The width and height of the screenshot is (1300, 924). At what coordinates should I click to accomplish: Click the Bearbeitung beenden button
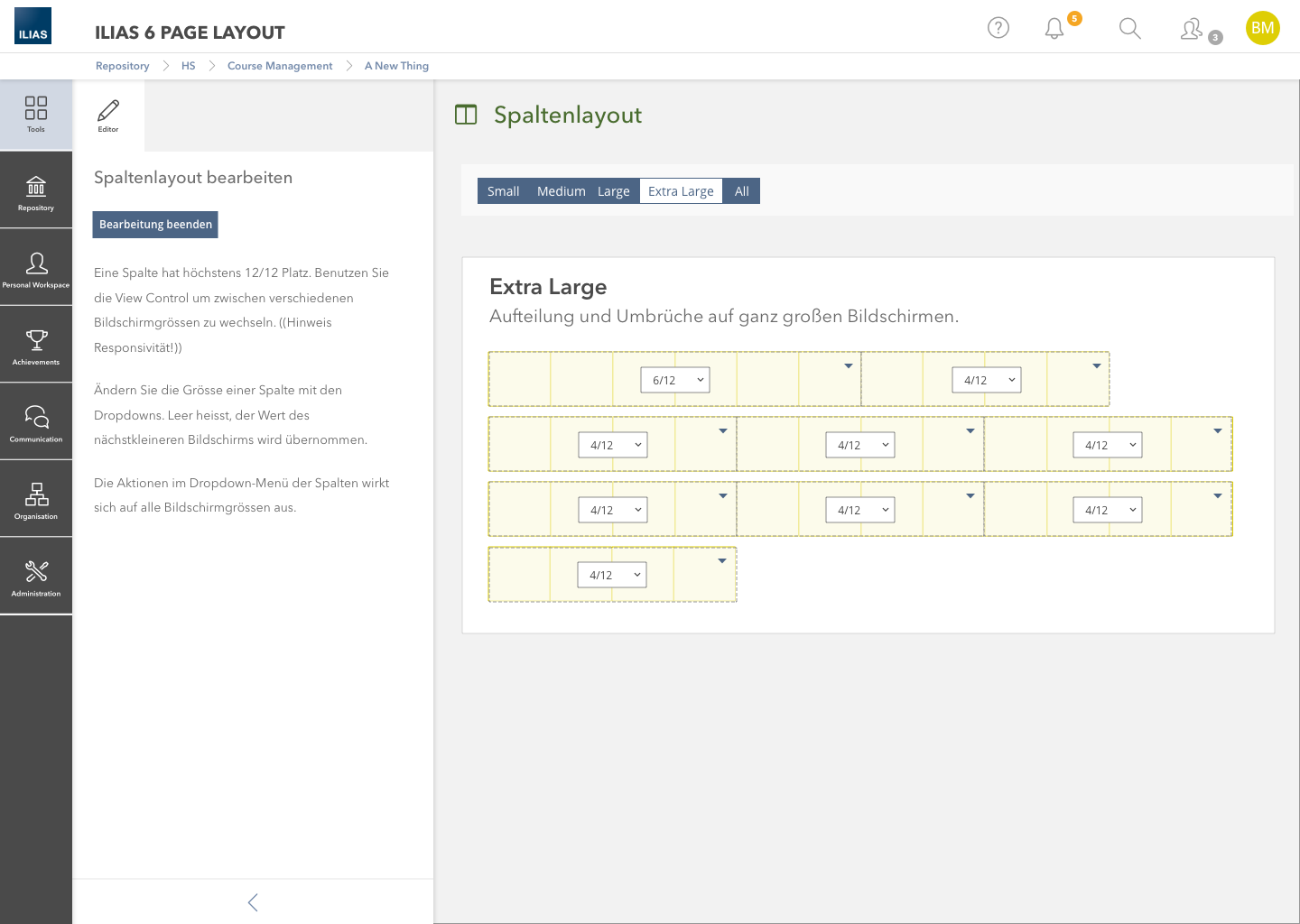pyautogui.click(x=155, y=225)
